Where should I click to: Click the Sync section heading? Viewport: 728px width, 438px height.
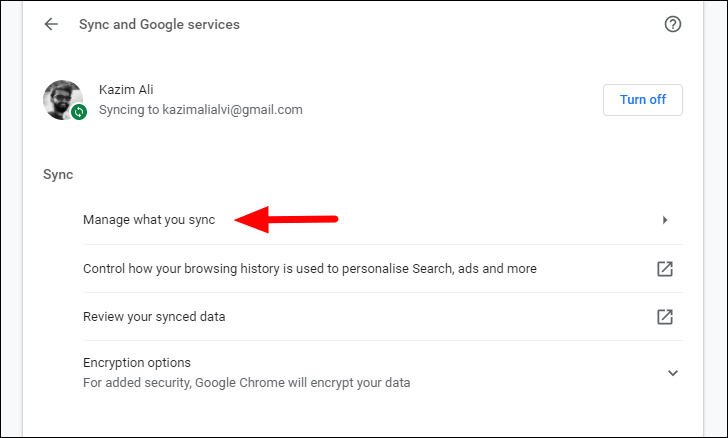coord(58,175)
